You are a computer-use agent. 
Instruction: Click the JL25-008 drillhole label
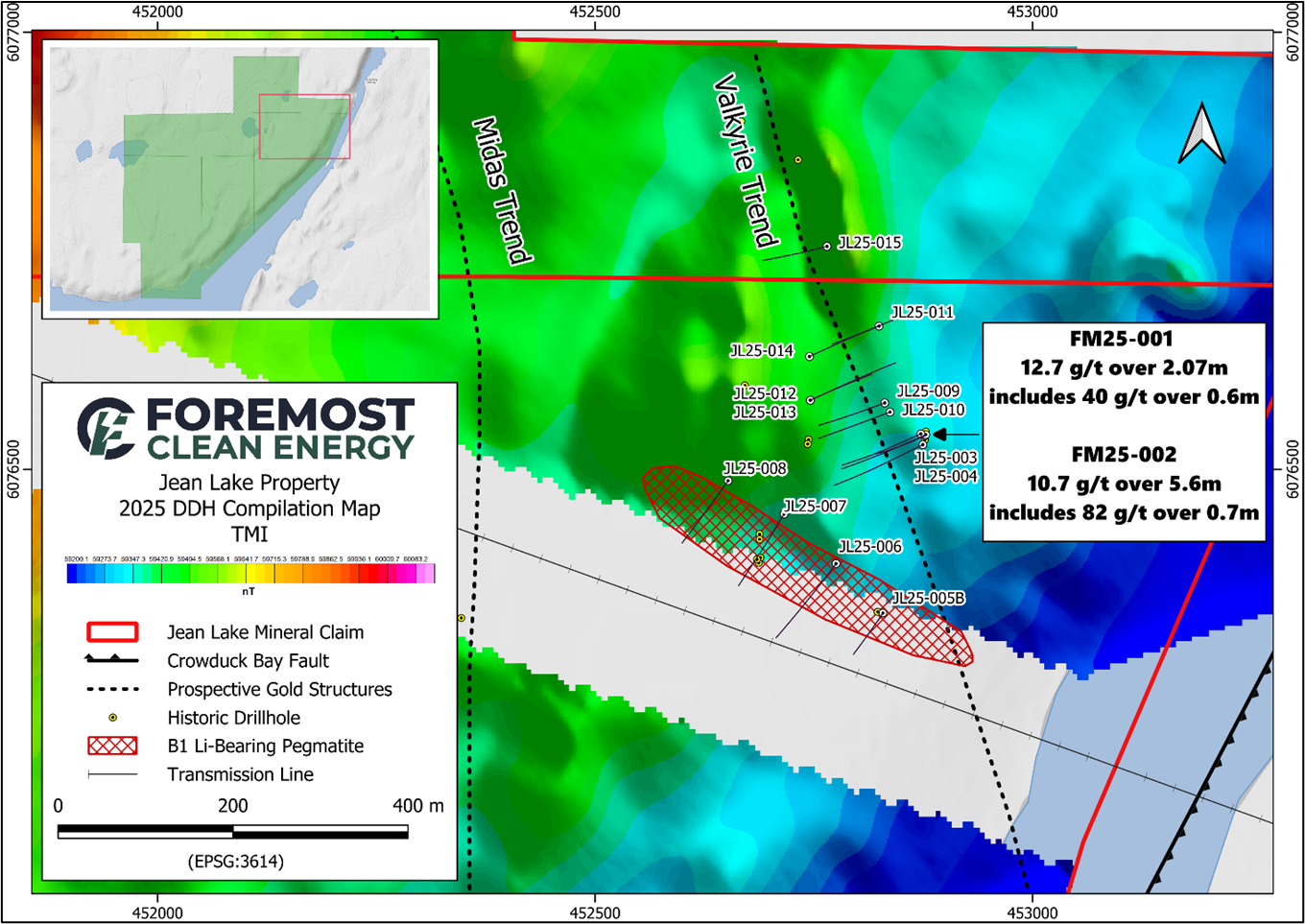point(755,468)
